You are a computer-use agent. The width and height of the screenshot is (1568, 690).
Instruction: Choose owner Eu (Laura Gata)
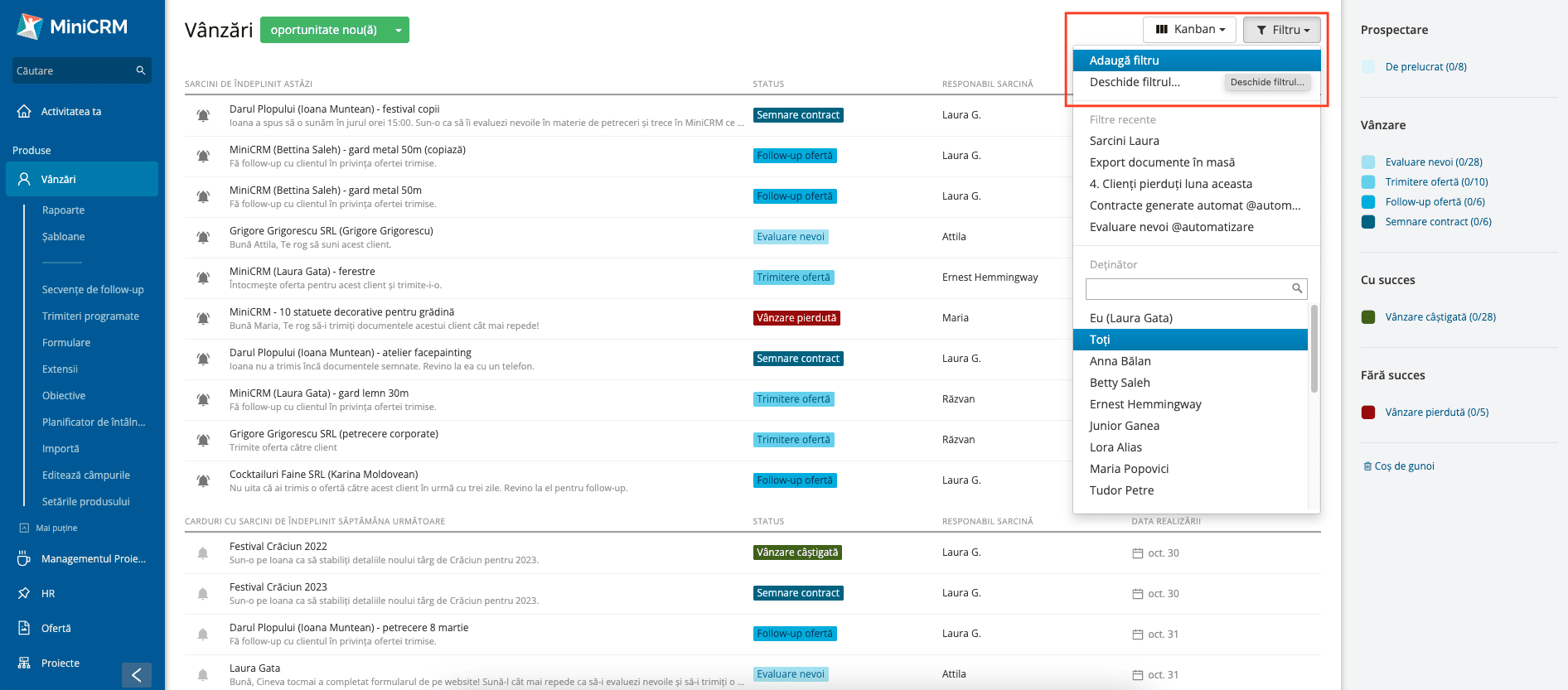1131,318
